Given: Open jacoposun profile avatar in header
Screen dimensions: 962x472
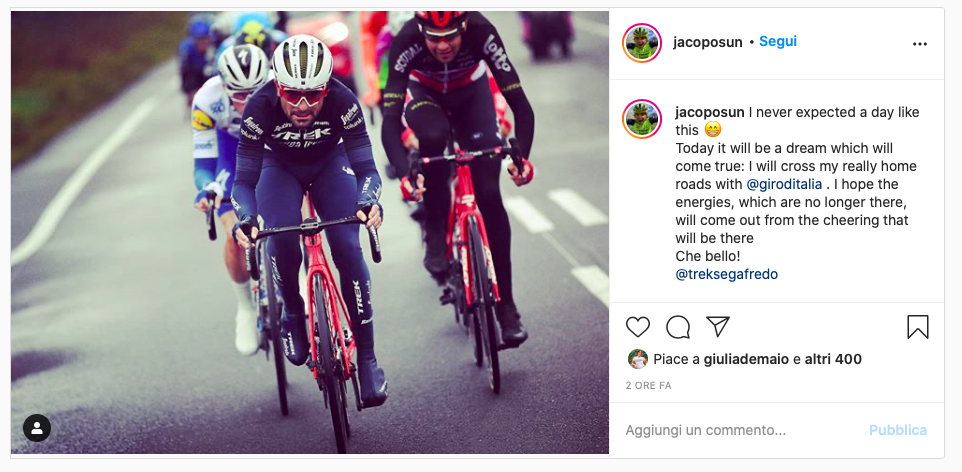Looking at the screenshot, I should [x=642, y=43].
